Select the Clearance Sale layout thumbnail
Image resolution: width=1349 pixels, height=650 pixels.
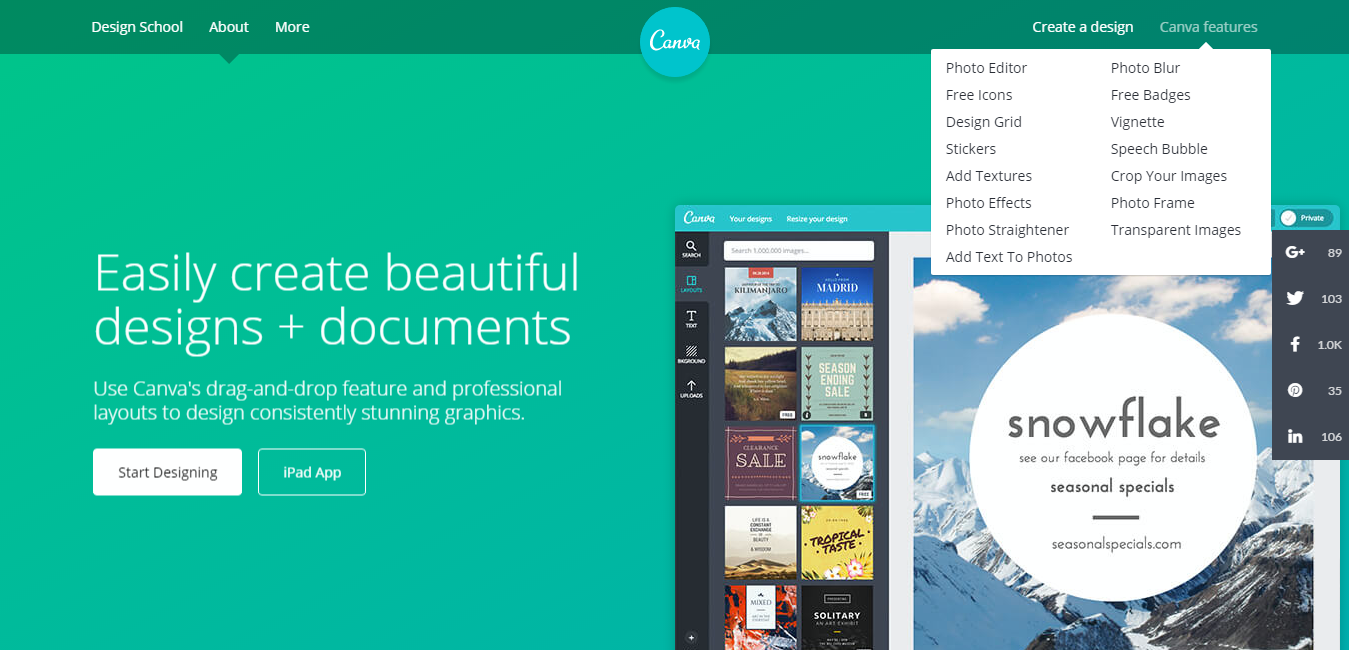pos(761,463)
